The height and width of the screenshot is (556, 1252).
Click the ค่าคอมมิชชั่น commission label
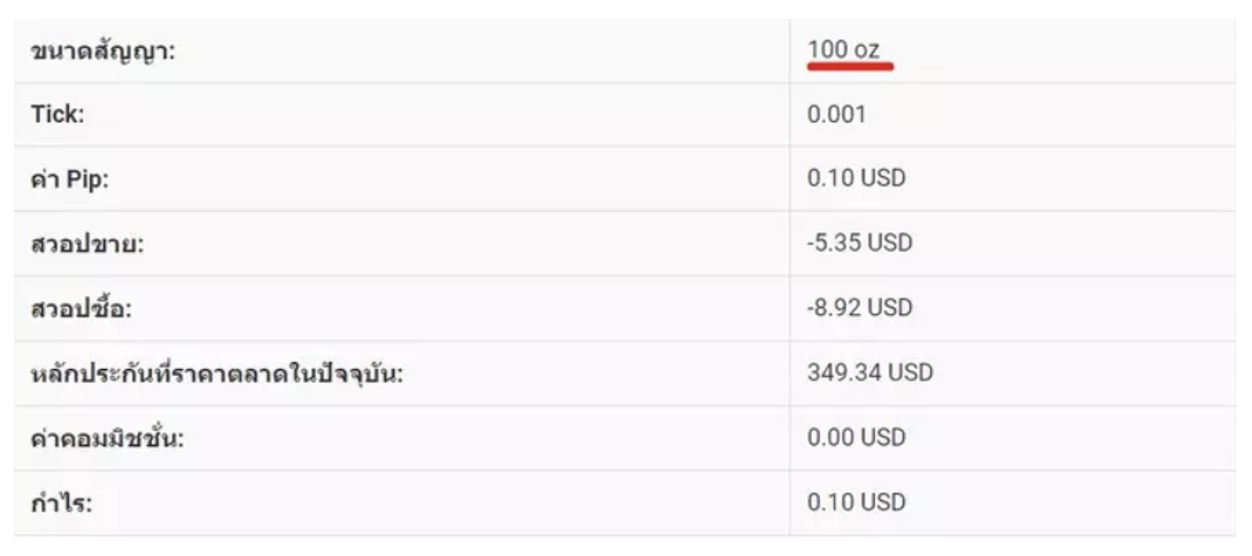pyautogui.click(x=107, y=438)
